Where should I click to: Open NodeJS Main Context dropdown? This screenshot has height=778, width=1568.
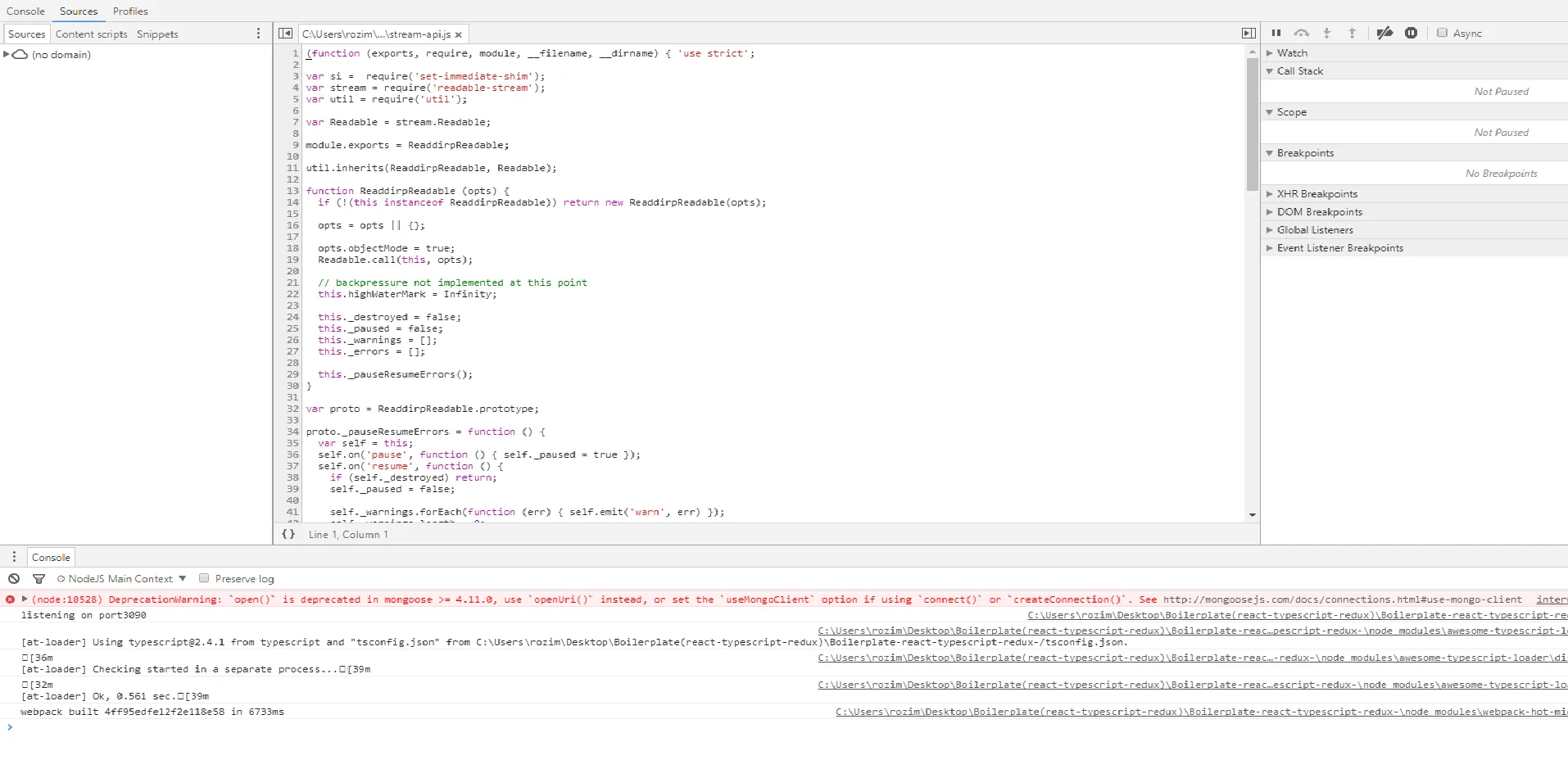[x=121, y=578]
